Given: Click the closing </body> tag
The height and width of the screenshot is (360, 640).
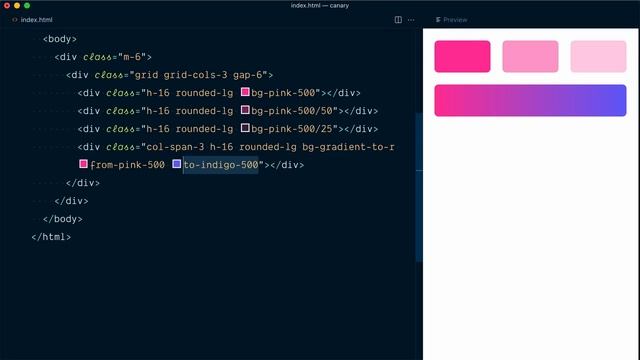Looking at the screenshot, I should [63, 219].
